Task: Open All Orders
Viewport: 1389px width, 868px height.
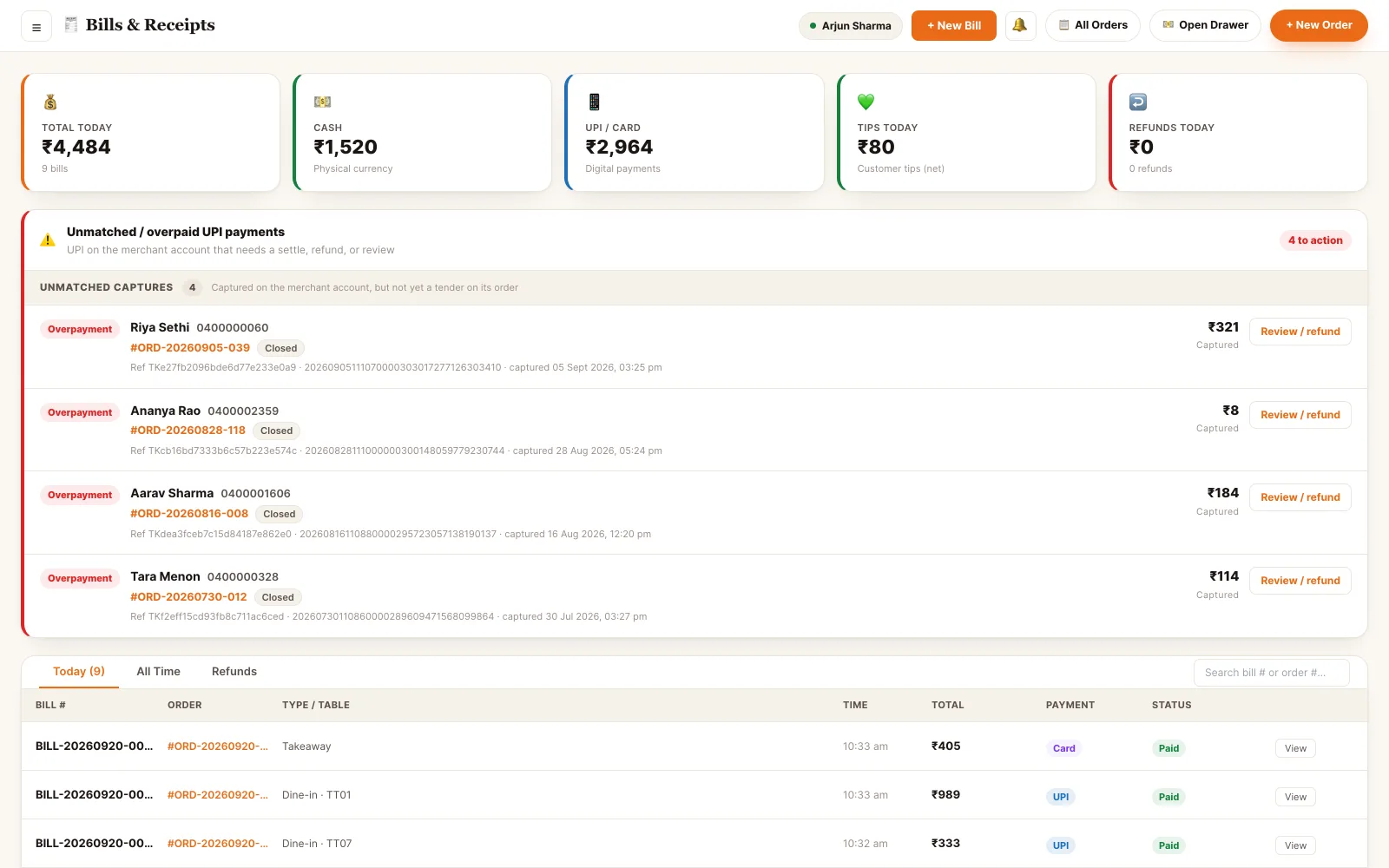Action: (x=1093, y=25)
